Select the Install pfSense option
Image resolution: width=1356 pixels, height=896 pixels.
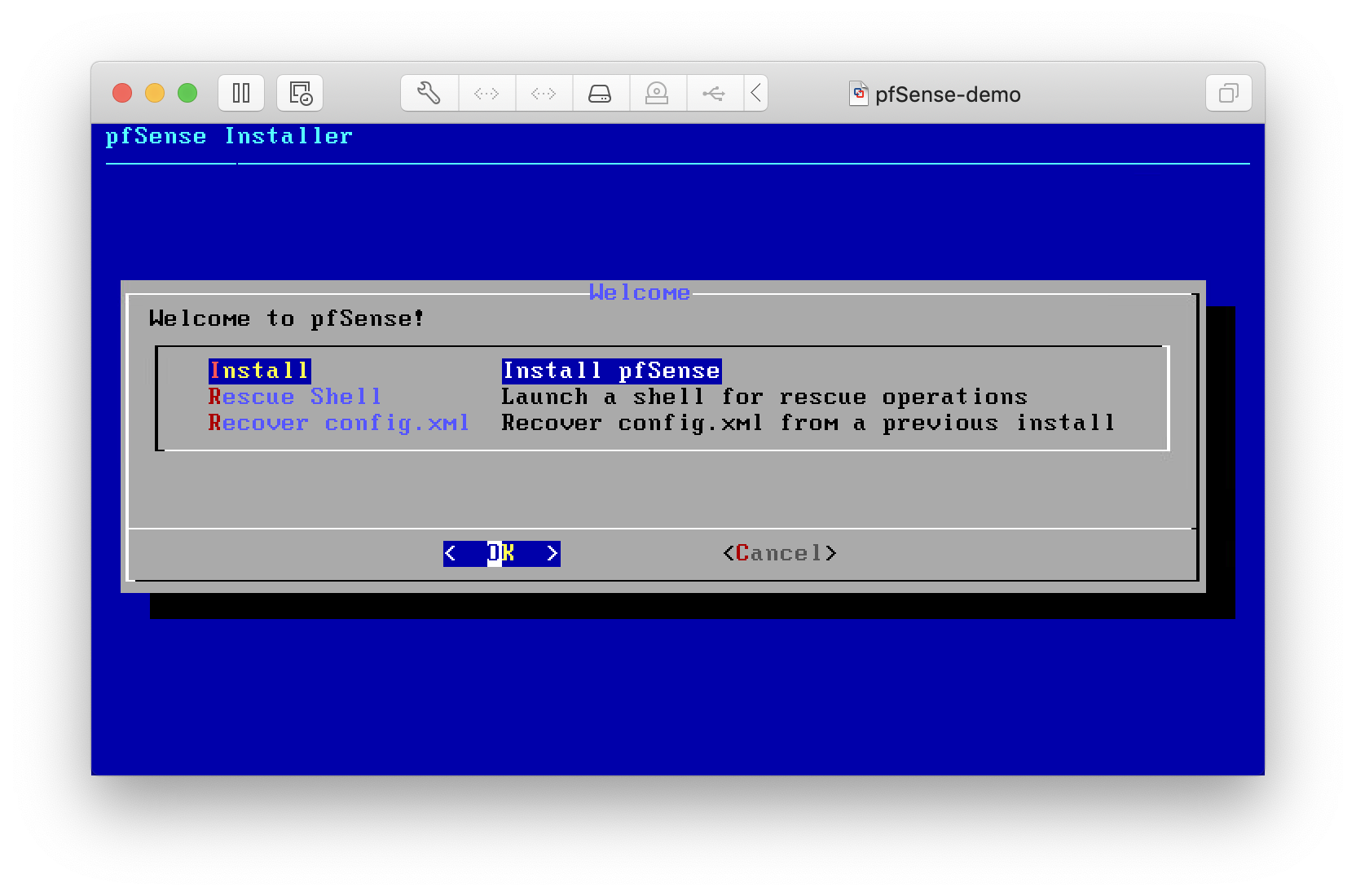click(x=258, y=371)
